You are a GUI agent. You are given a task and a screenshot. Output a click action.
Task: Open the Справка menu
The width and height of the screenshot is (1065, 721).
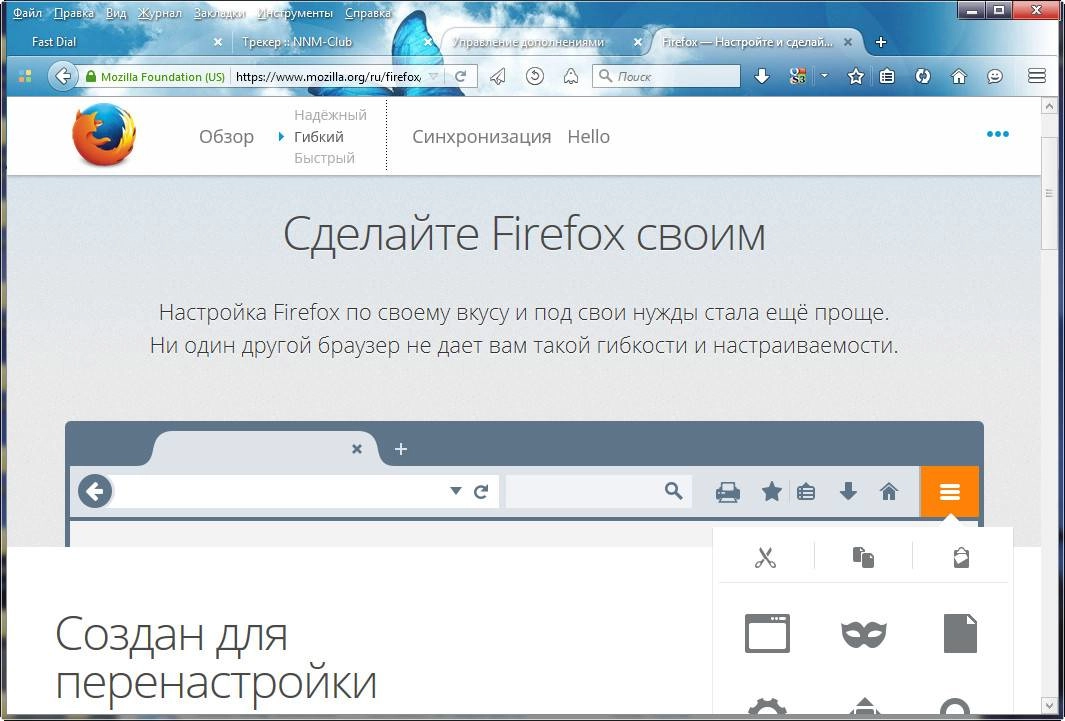click(367, 13)
